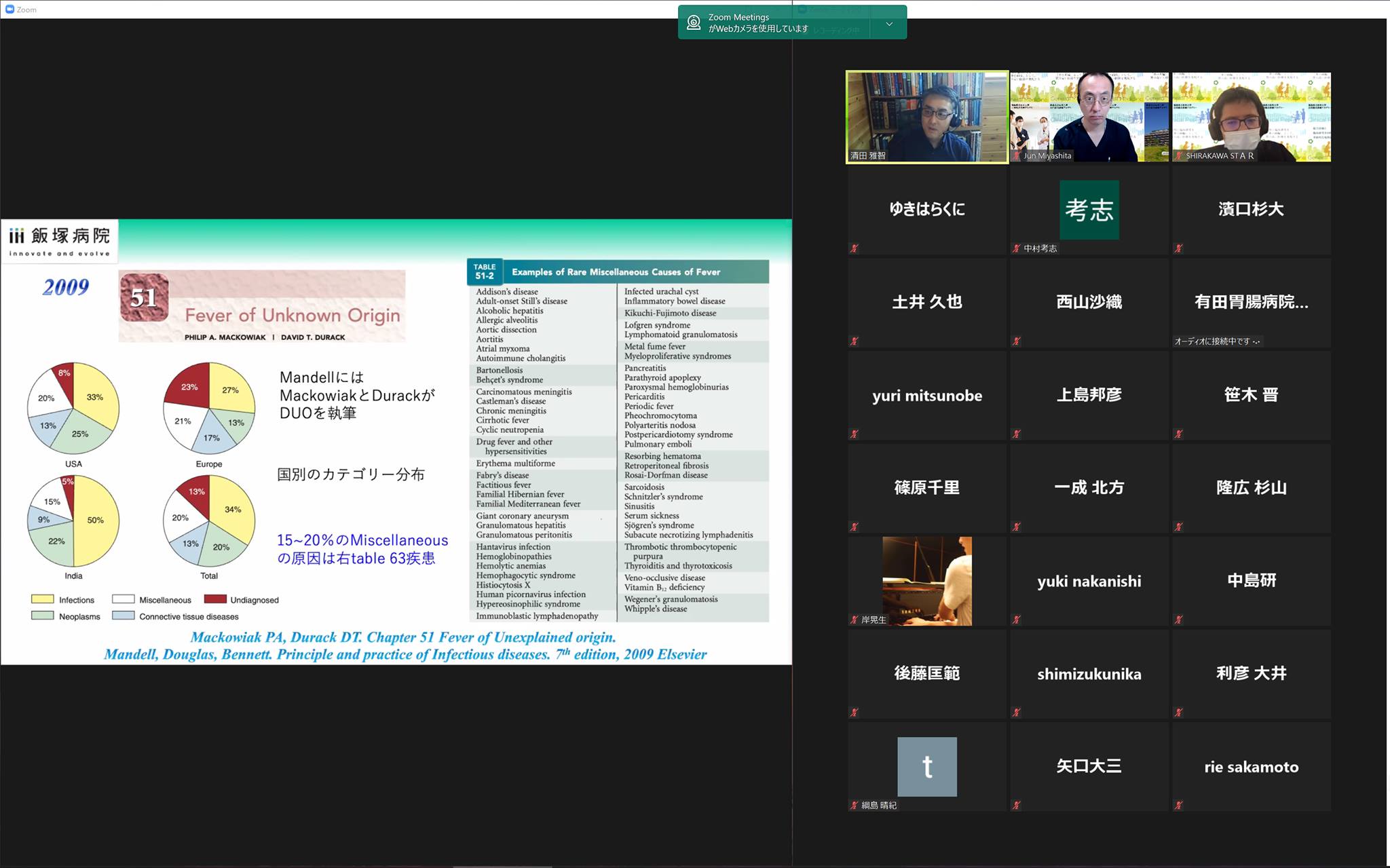
Task: Click the Zoom logo in the title bar
Action: pos(10,10)
